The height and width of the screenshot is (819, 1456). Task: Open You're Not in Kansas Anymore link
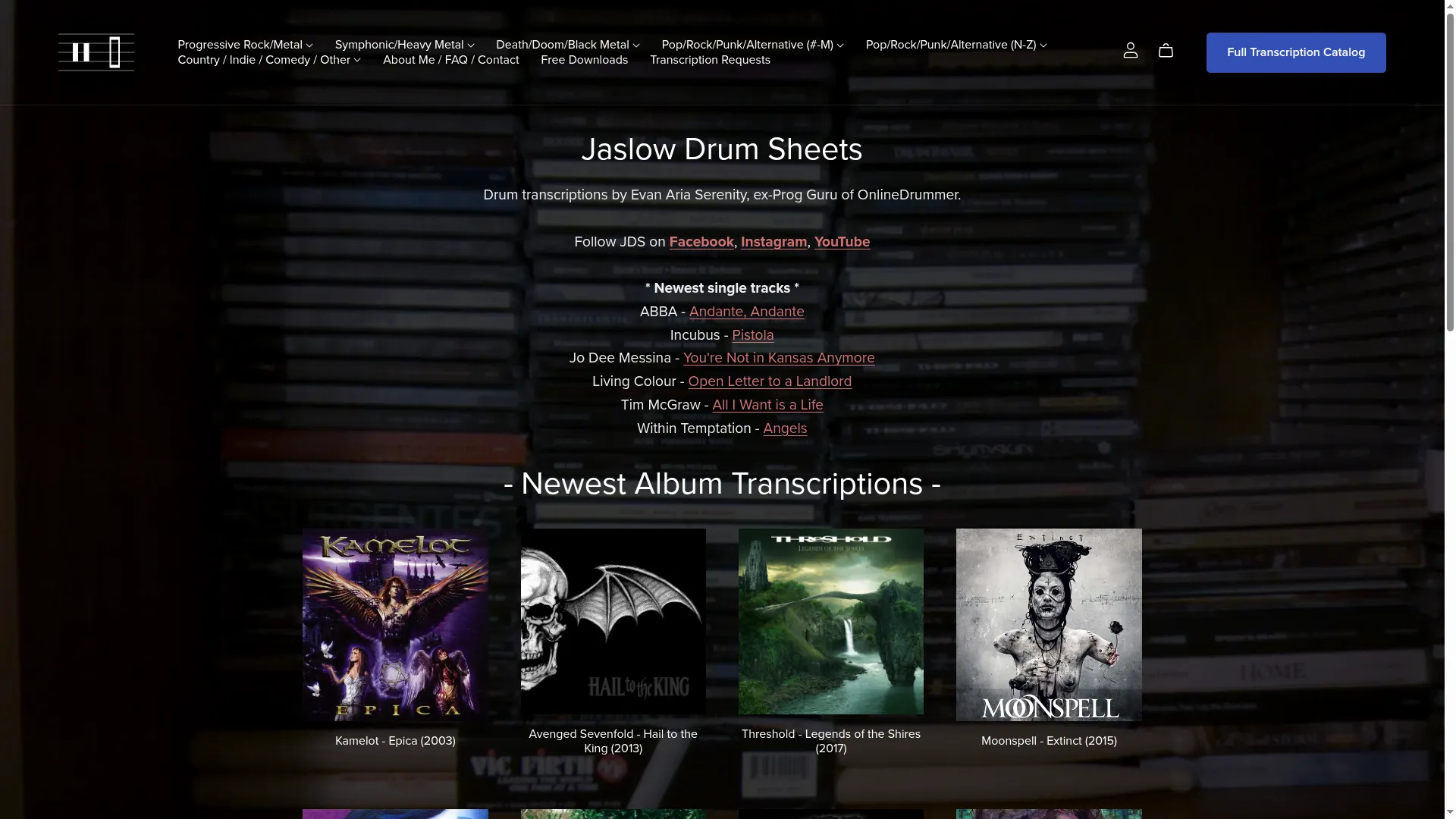[x=779, y=358]
